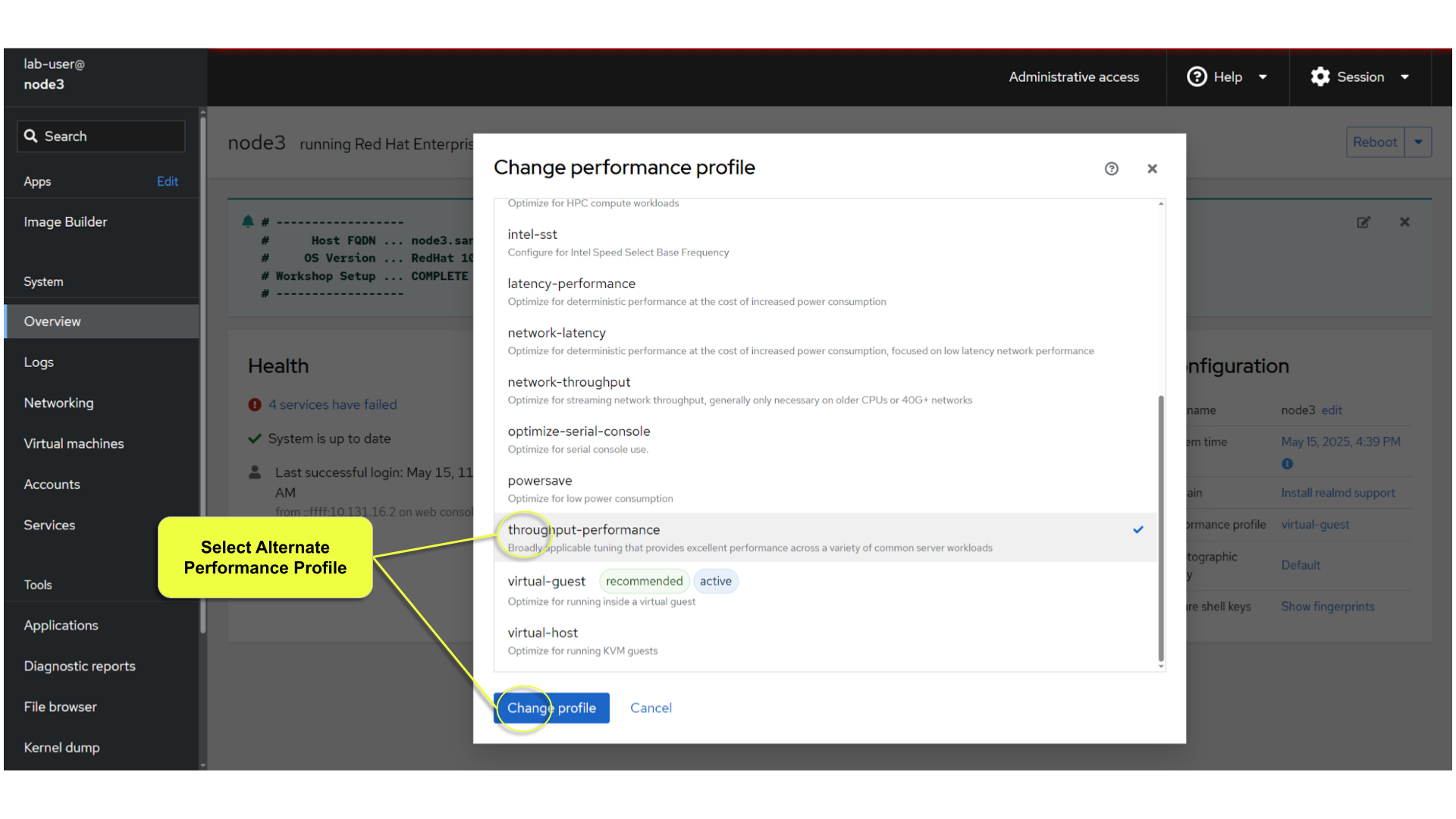Click the Cancel link in dialog
1456x819 pixels.
[x=651, y=708]
